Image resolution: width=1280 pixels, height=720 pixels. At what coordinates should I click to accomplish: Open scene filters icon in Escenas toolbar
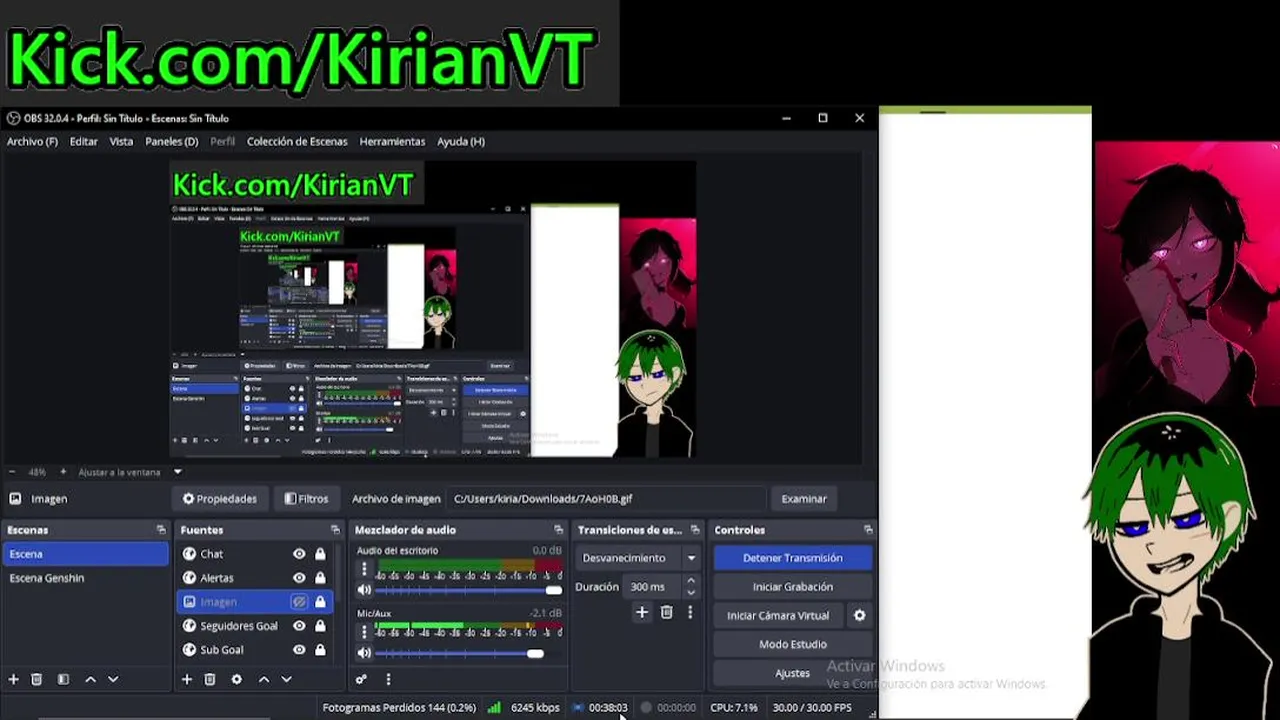(x=63, y=679)
